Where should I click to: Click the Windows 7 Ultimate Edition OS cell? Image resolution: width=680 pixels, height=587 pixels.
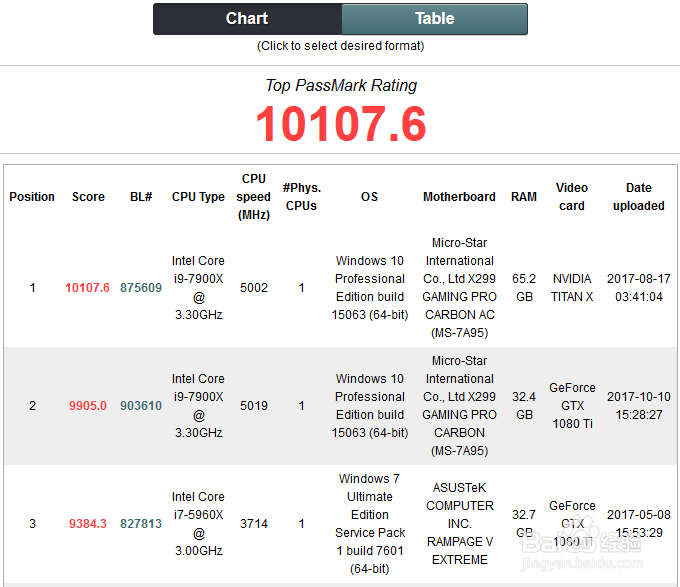tap(369, 524)
